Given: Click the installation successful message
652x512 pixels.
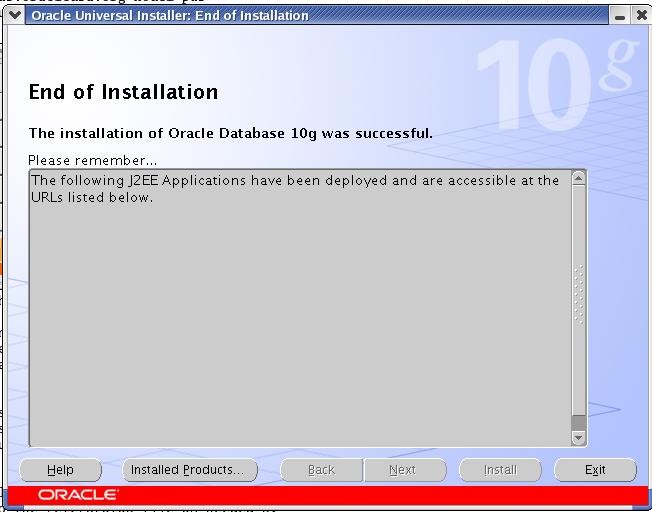Looking at the screenshot, I should coord(230,134).
